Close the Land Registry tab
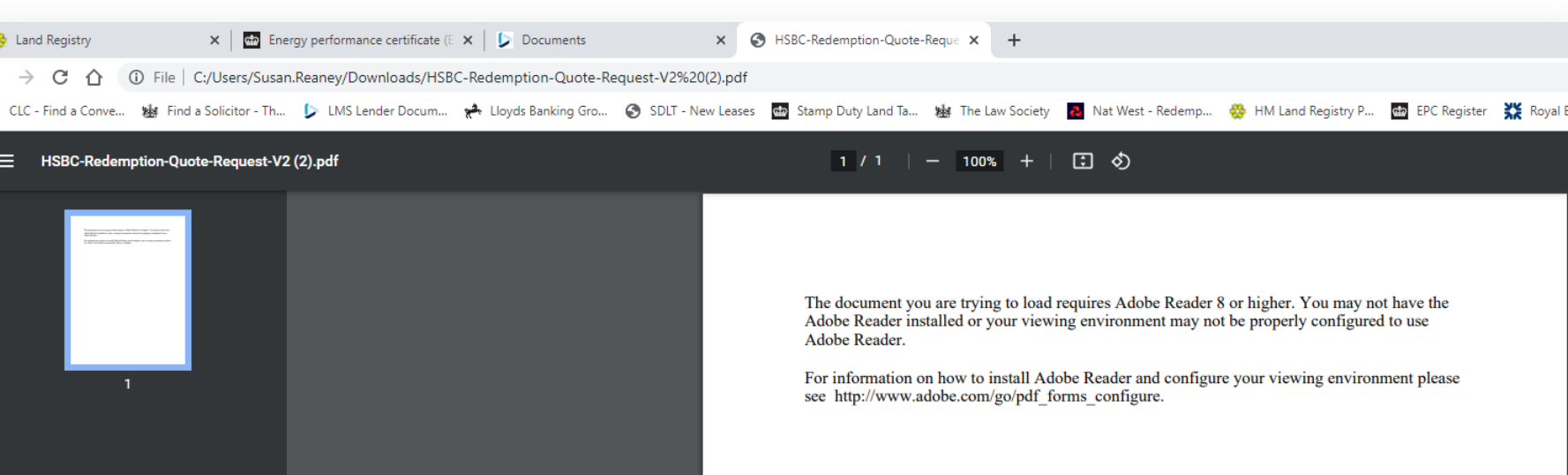This screenshot has height=475, width=1568. pyautogui.click(x=214, y=40)
